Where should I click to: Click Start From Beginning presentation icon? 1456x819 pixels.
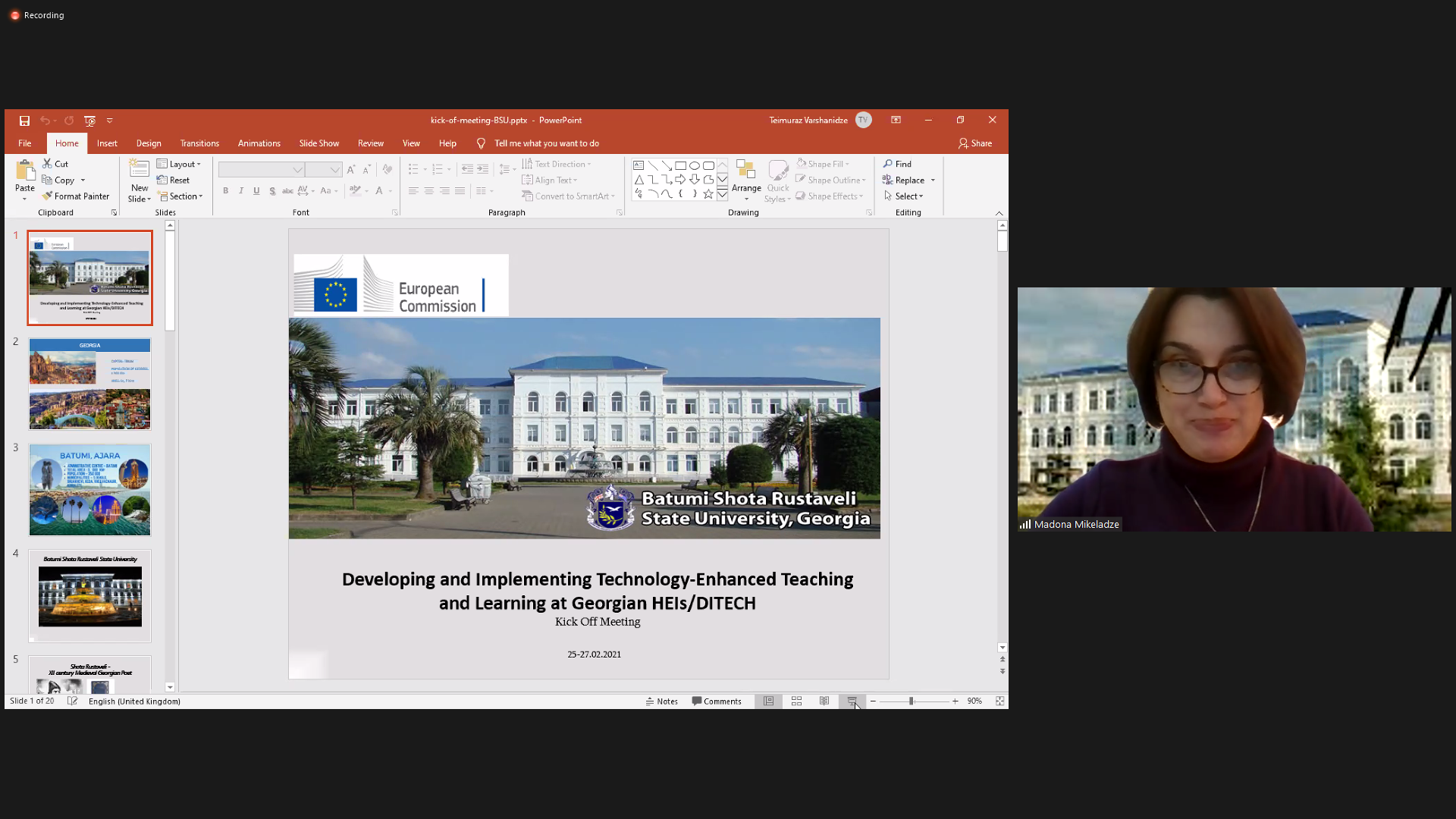click(89, 121)
